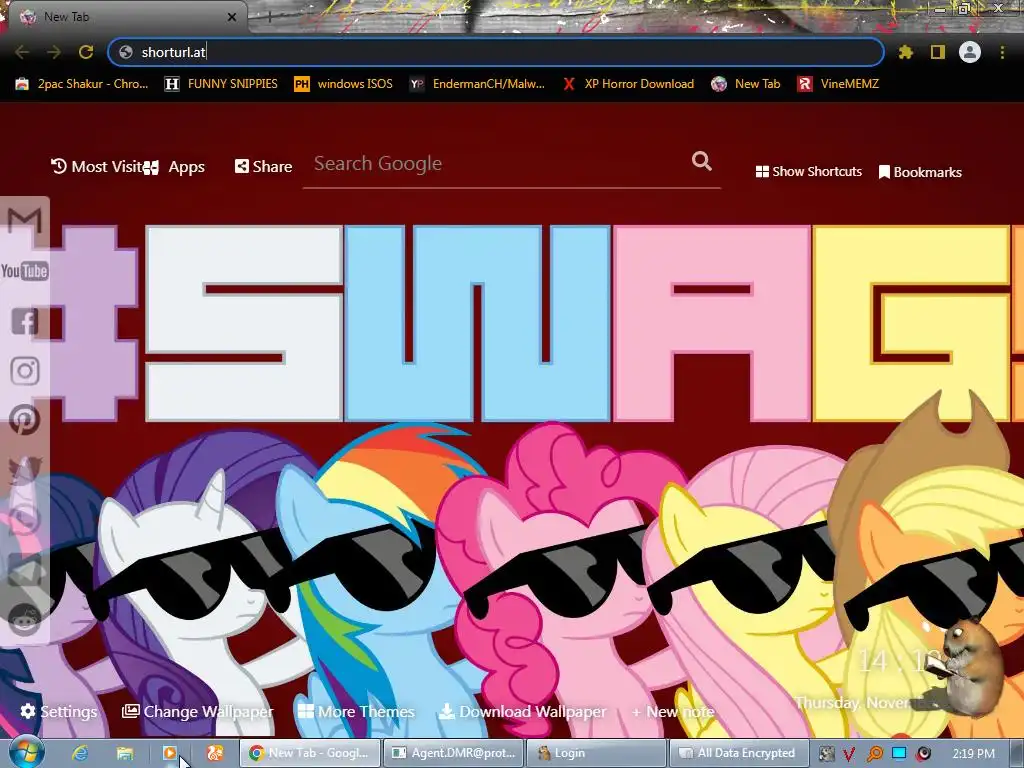Switch to New Tab - Google Chrome taskbar button
This screenshot has height=768, width=1024.
click(310, 753)
